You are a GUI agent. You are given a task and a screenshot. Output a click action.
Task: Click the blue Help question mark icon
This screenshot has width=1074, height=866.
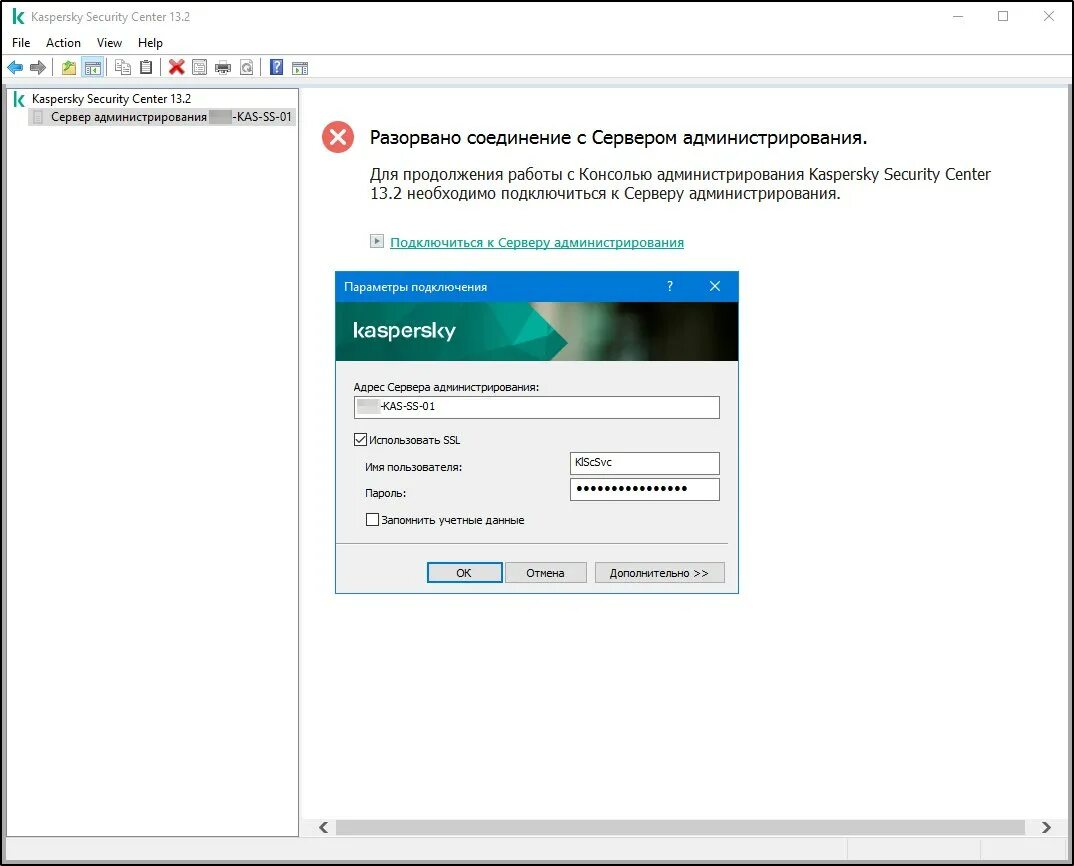(x=276, y=67)
